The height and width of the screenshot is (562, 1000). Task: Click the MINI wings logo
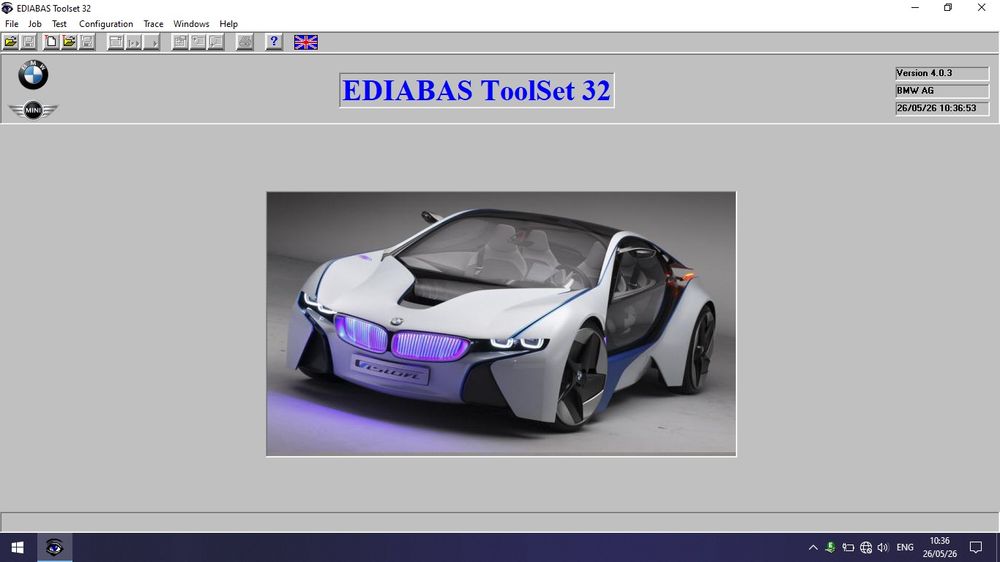click(33, 110)
